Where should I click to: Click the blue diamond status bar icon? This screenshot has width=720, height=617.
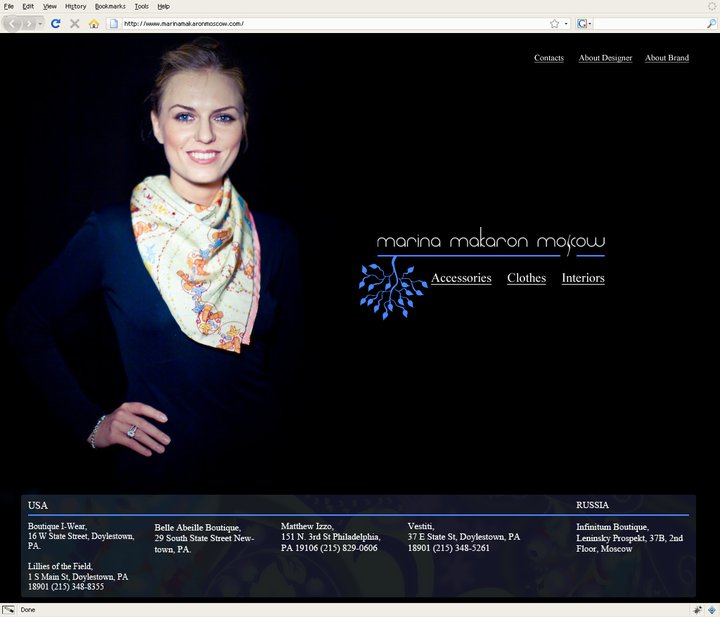tap(712, 610)
